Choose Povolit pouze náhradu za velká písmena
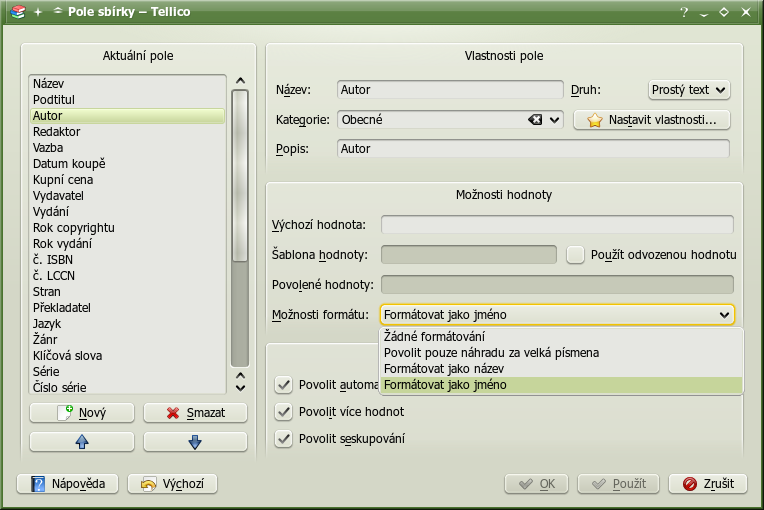Image resolution: width=764 pixels, height=510 pixels. click(561, 353)
